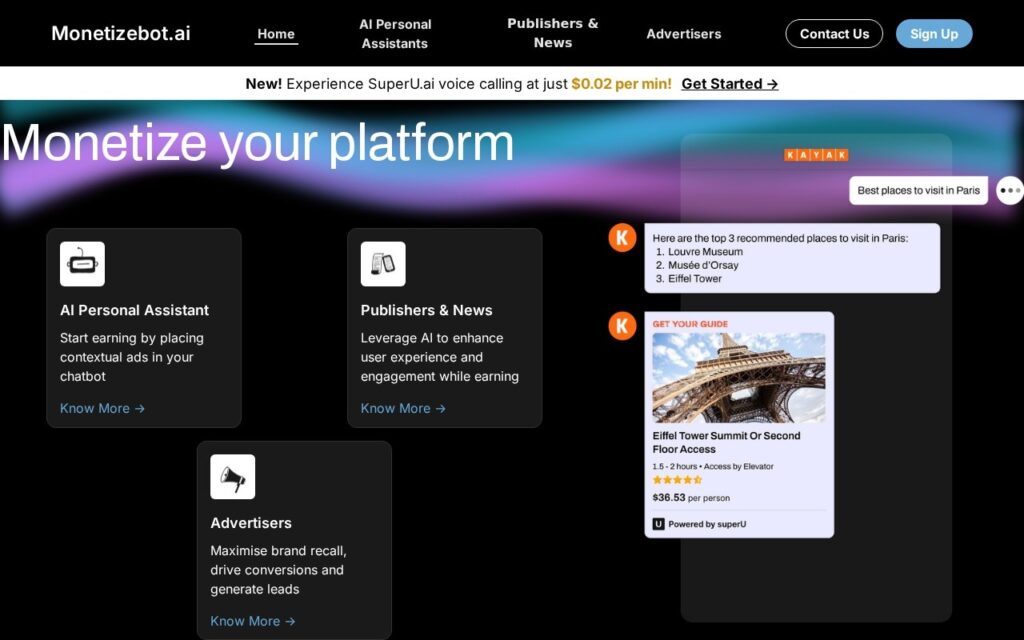Click the KAYAK logo in chat demo
Image resolution: width=1024 pixels, height=640 pixels.
tap(816, 155)
